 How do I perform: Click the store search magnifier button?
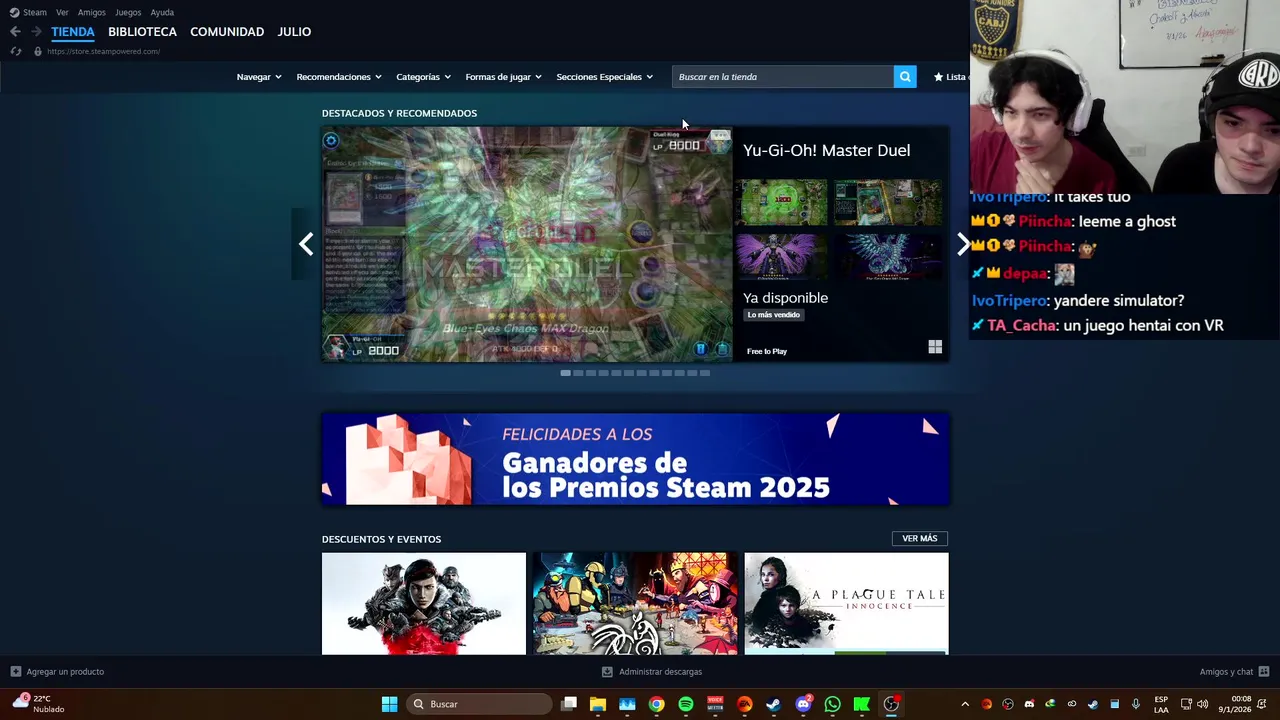[x=905, y=77]
